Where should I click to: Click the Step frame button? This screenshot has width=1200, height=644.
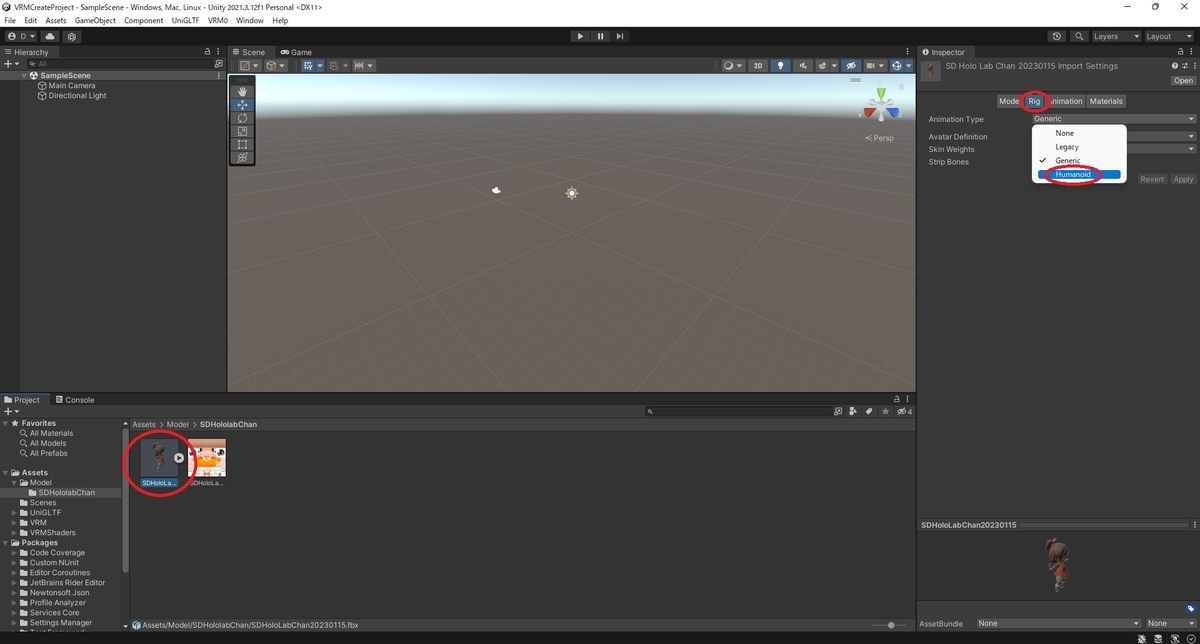[x=620, y=36]
